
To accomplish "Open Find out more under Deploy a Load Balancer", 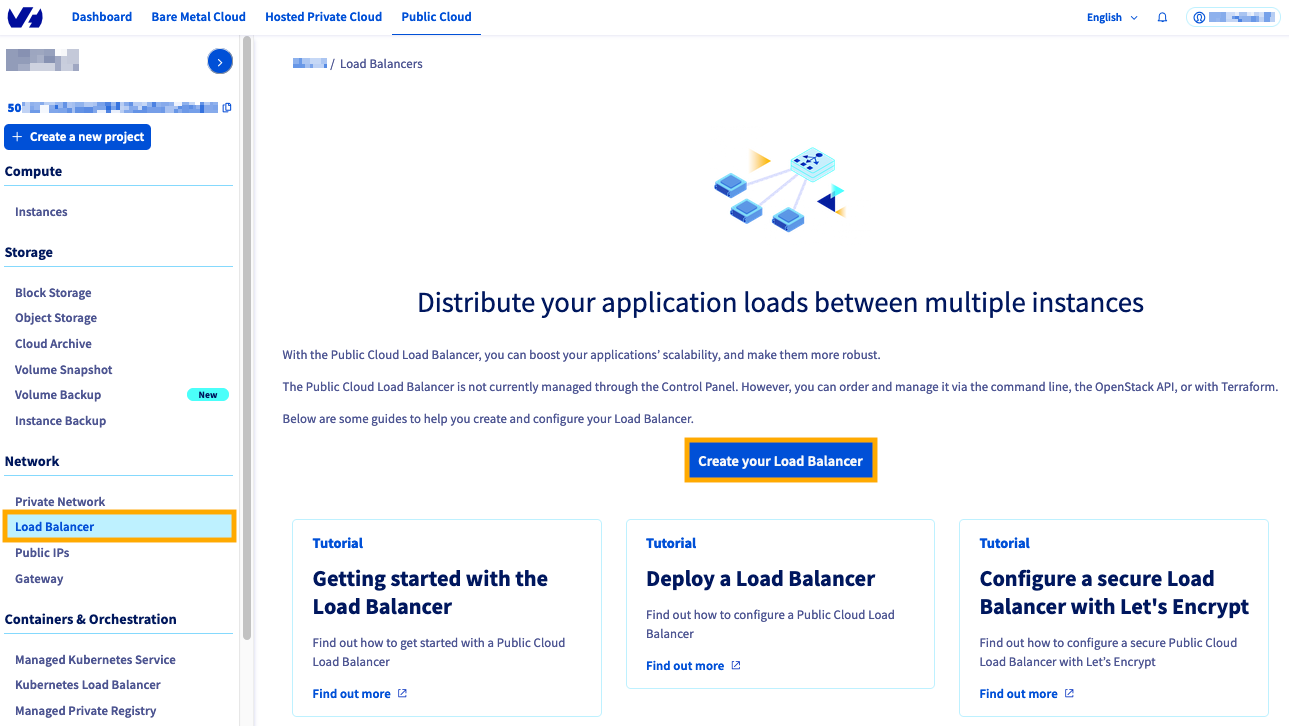I will [x=686, y=665].
